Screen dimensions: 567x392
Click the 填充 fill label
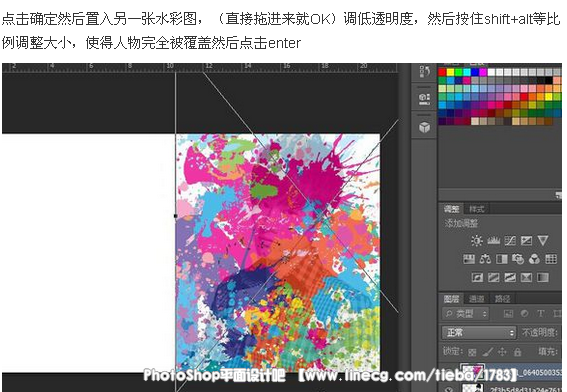point(548,351)
